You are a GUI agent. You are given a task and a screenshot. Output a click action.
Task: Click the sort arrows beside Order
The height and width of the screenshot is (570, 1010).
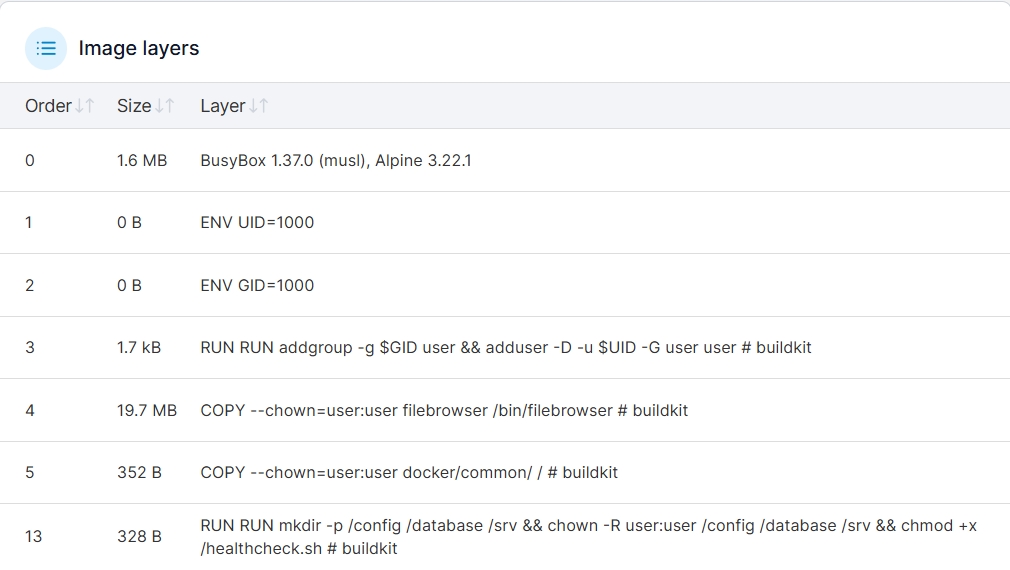85,106
